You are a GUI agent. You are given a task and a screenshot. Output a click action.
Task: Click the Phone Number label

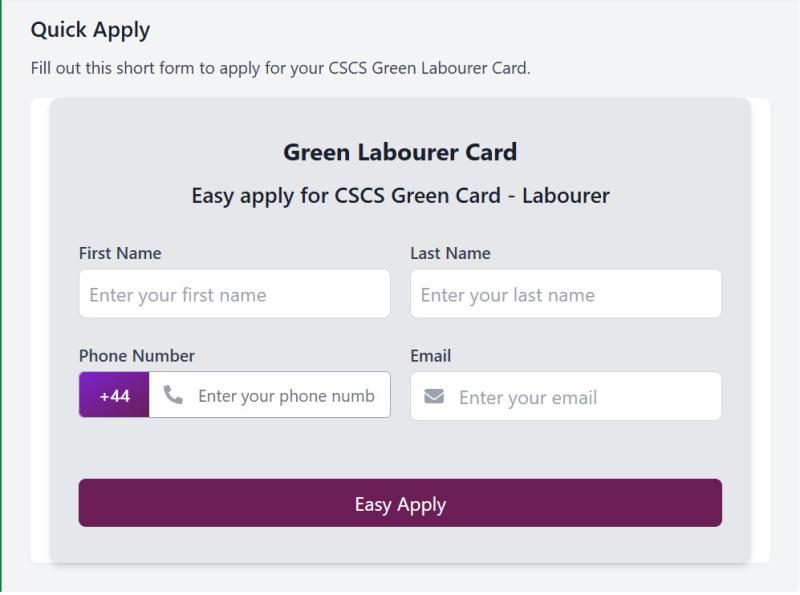point(137,355)
